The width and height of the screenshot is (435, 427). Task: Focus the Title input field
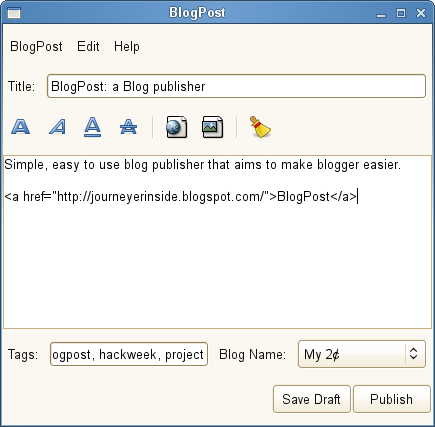236,86
